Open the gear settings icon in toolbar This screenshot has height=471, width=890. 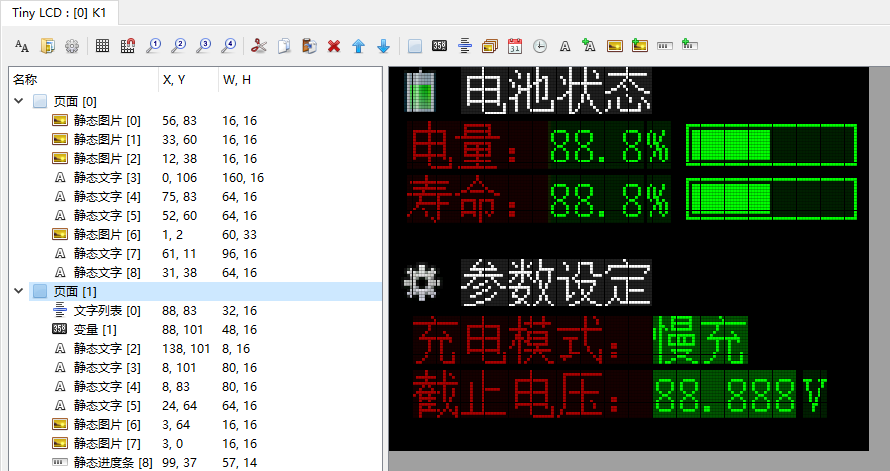click(x=72, y=46)
